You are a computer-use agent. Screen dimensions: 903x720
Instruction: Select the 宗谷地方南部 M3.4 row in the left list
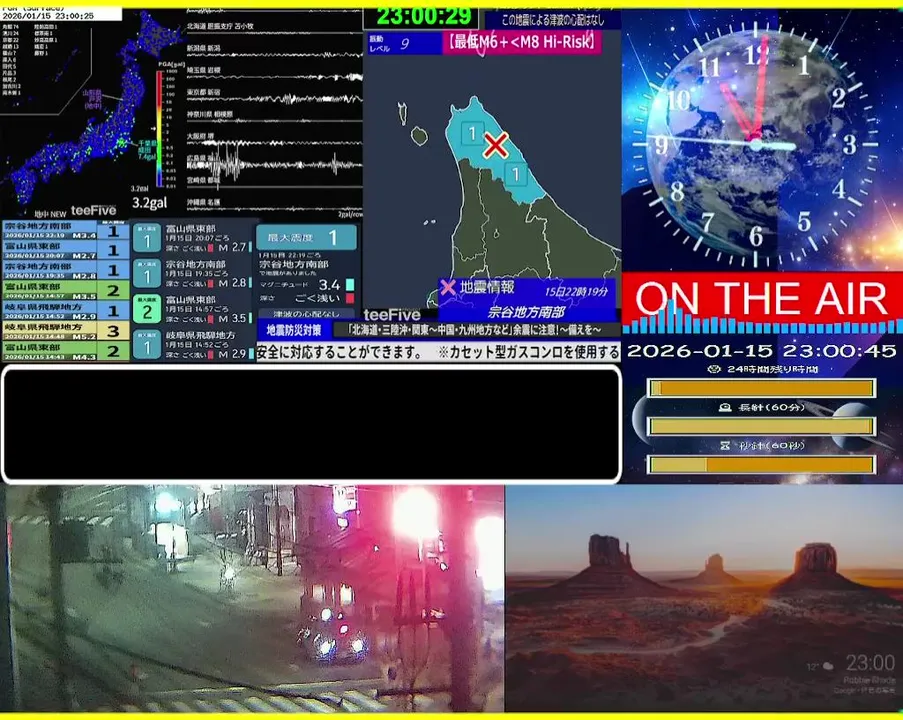pyautogui.click(x=65, y=230)
